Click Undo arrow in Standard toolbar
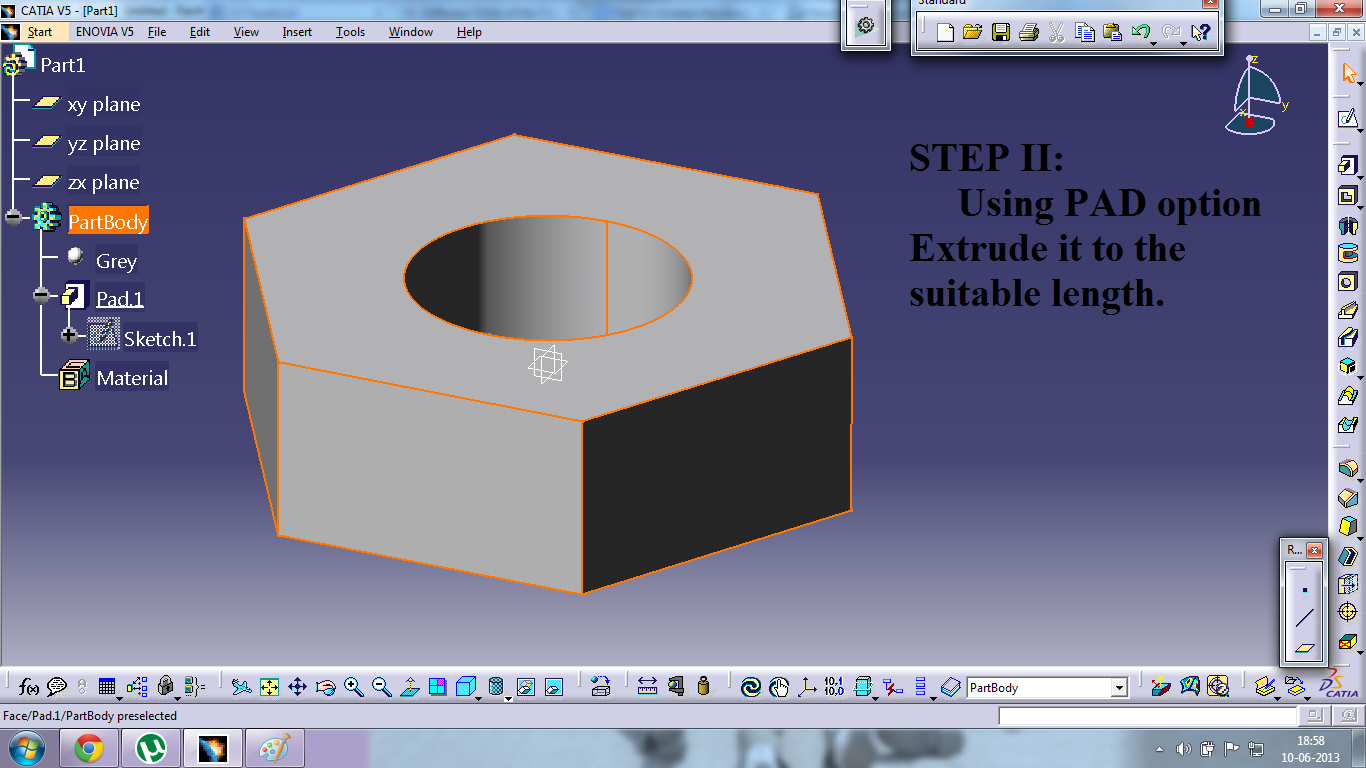The width and height of the screenshot is (1366, 768). pos(1140,32)
